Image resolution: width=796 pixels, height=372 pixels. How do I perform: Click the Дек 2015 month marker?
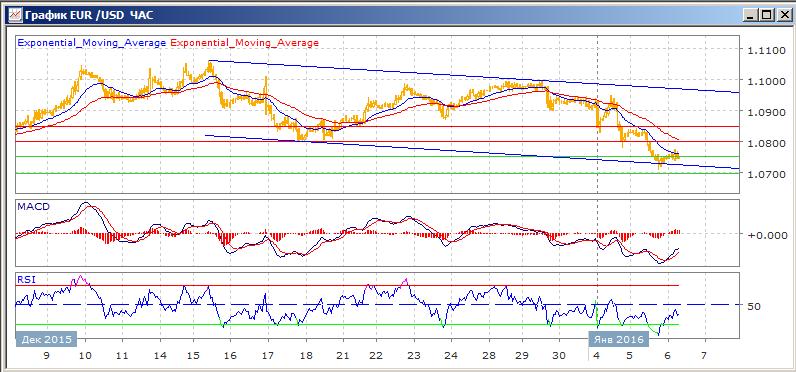coord(43,339)
